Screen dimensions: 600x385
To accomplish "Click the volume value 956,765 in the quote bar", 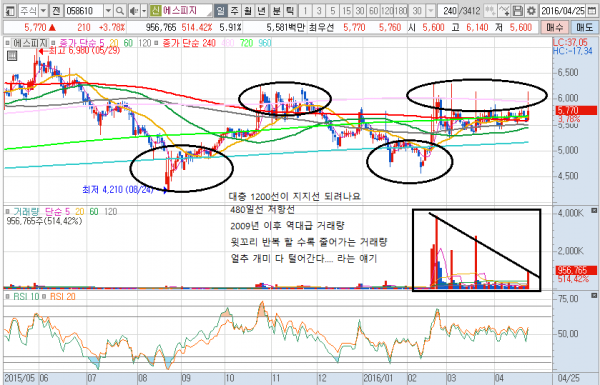I will coord(161,28).
